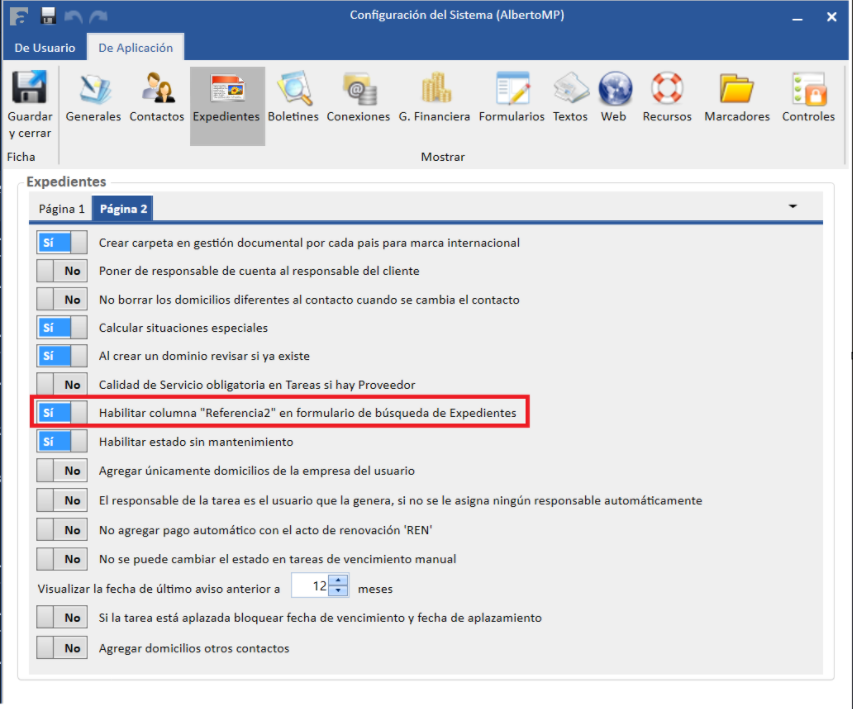Open Conexiones settings
The width and height of the screenshot is (853, 709).
pyautogui.click(x=358, y=98)
